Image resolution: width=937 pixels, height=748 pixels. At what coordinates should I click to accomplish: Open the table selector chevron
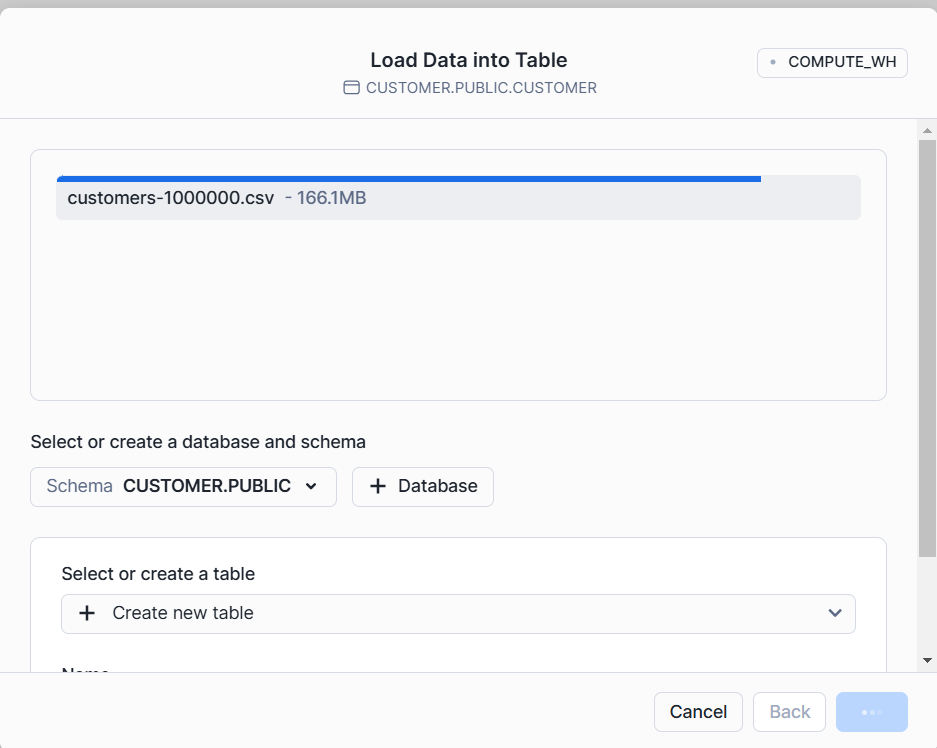(x=835, y=613)
